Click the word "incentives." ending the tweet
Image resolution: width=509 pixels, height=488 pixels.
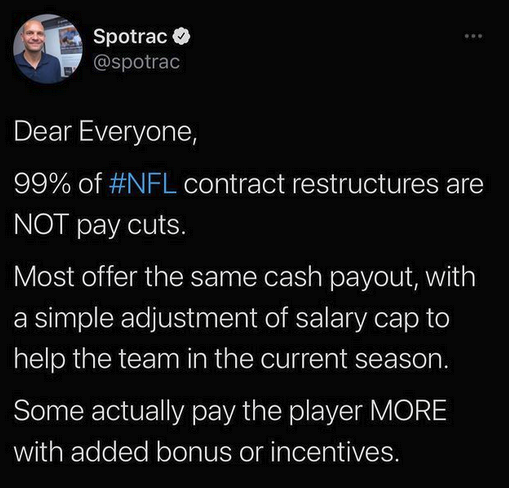(335, 452)
